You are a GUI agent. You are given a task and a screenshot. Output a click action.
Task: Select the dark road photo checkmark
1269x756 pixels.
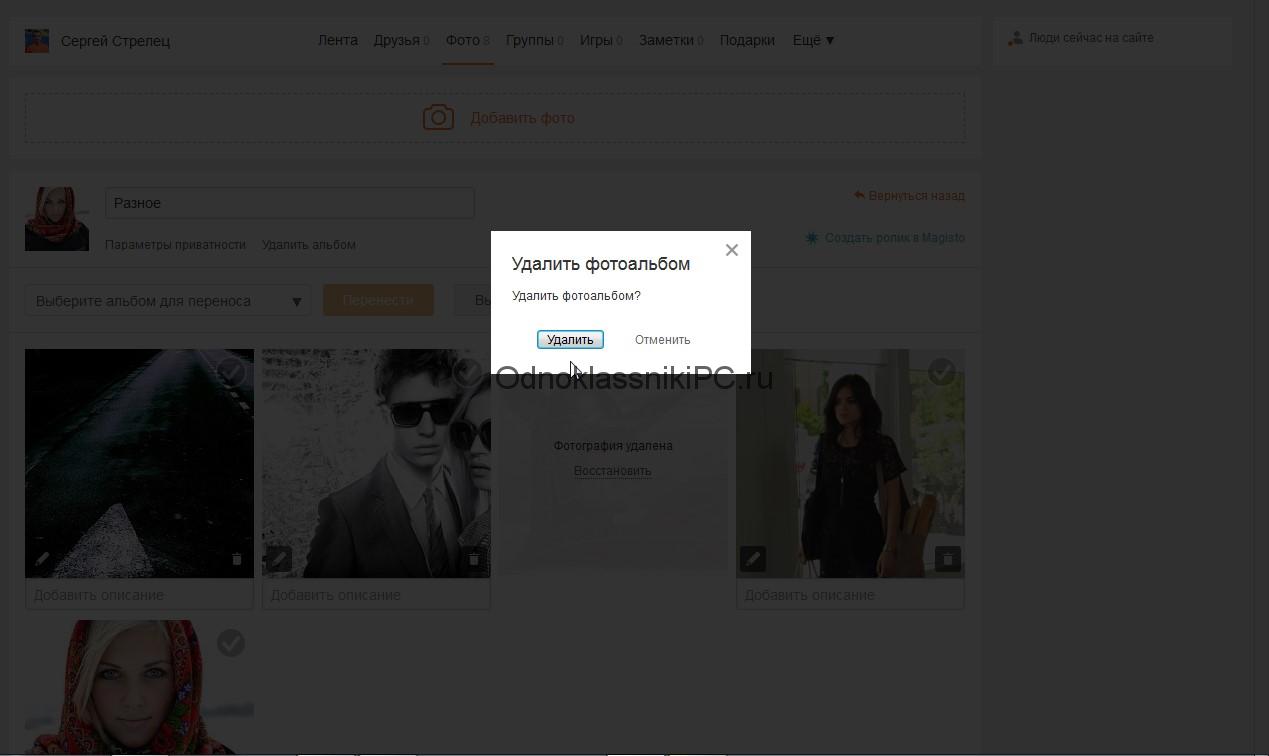231,372
